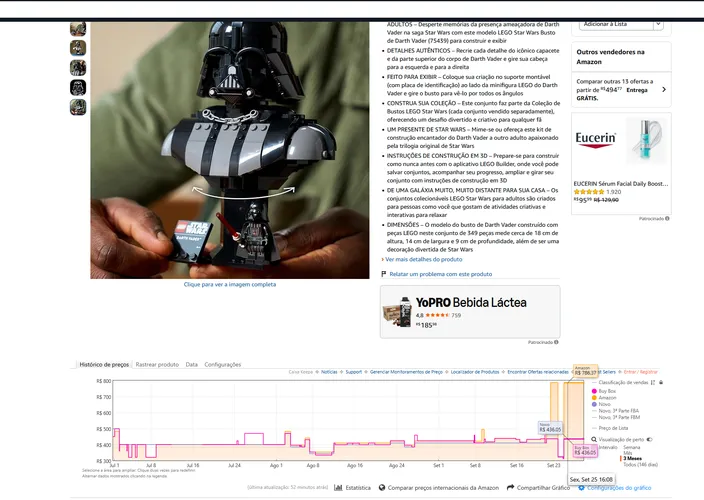Click the Eucerin logo in the sponsored ad
The height and width of the screenshot is (500, 704).
[x=595, y=140]
